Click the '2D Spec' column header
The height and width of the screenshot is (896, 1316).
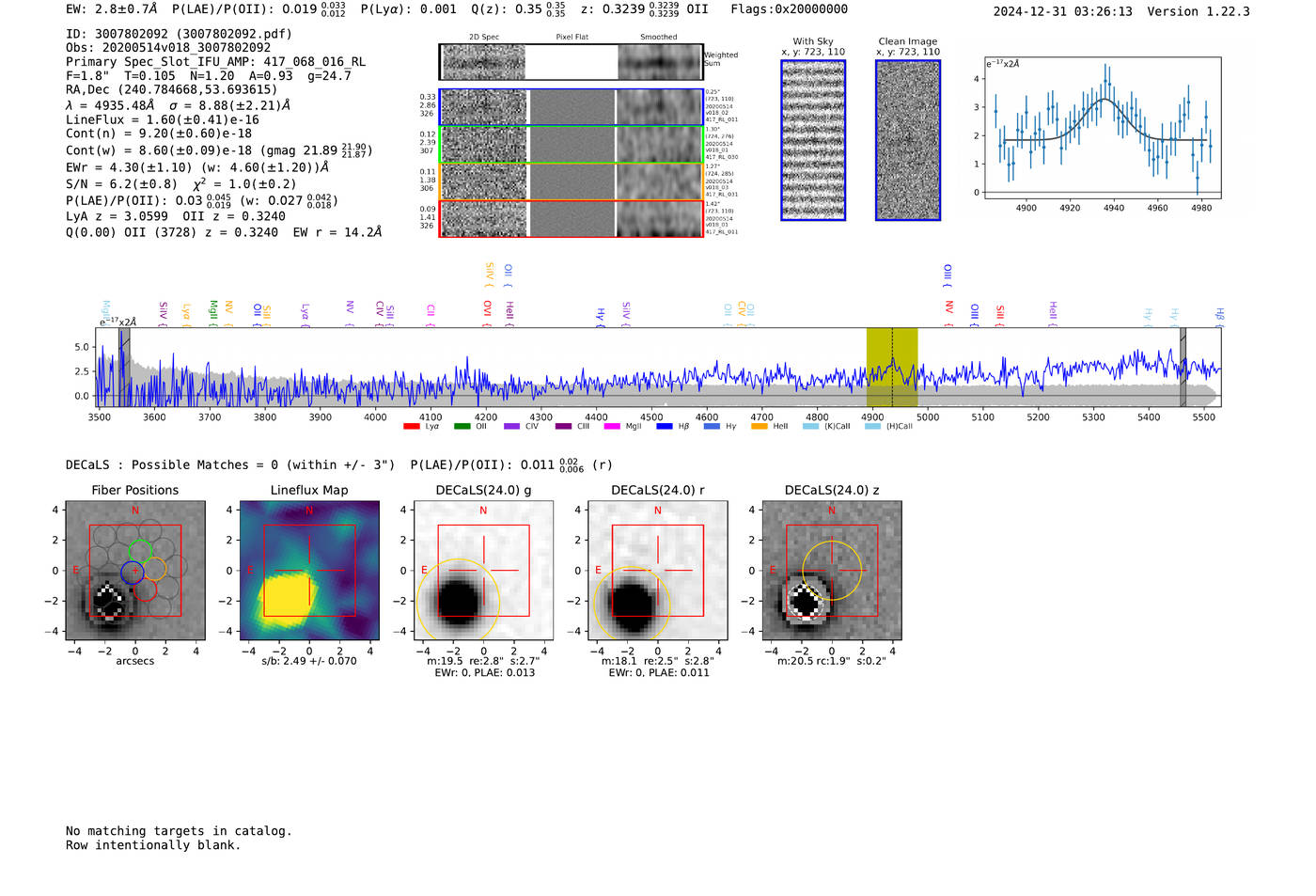pyautogui.click(x=484, y=38)
